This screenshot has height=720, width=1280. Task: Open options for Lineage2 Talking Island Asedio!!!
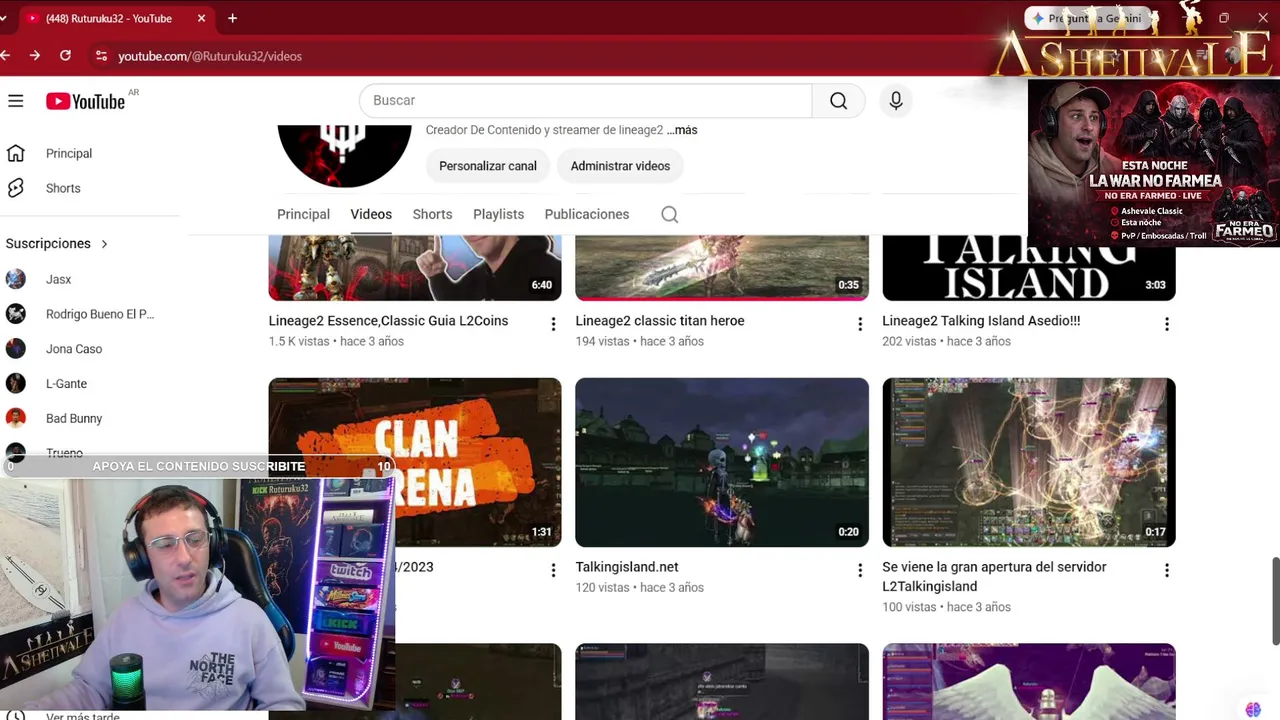(1167, 324)
